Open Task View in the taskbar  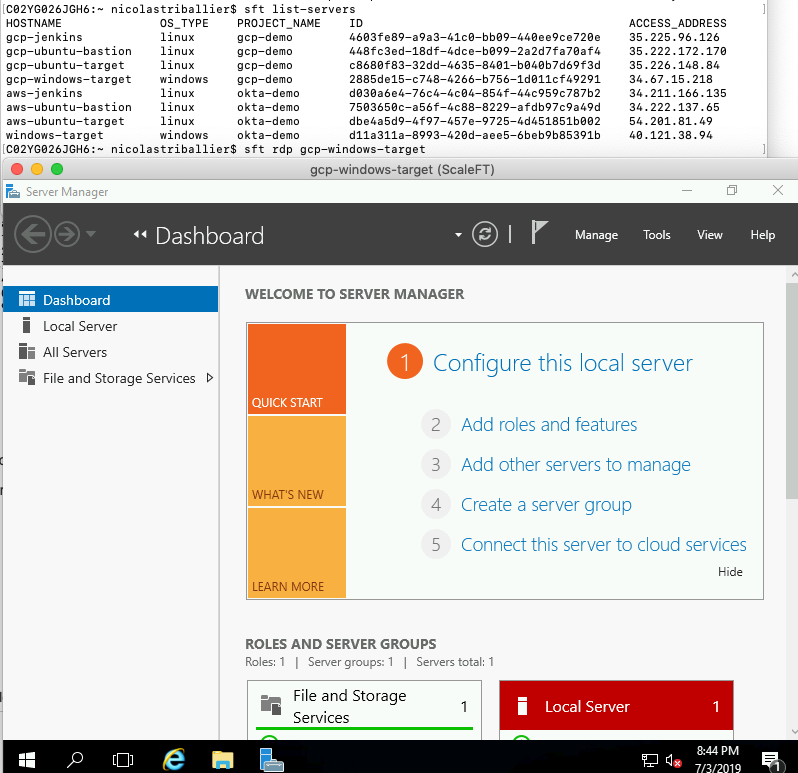click(122, 759)
